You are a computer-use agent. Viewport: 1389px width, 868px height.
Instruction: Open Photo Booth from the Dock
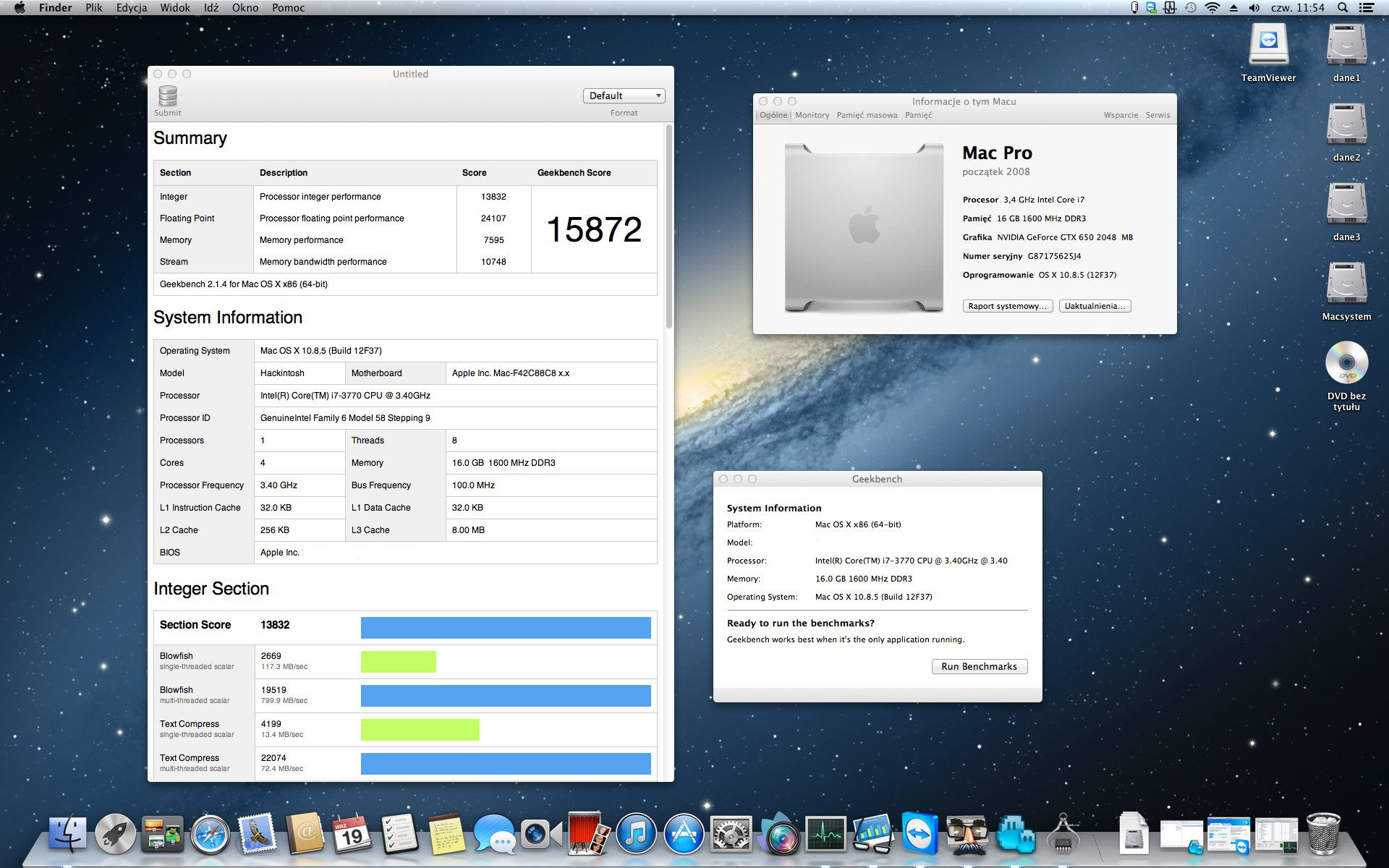(589, 834)
